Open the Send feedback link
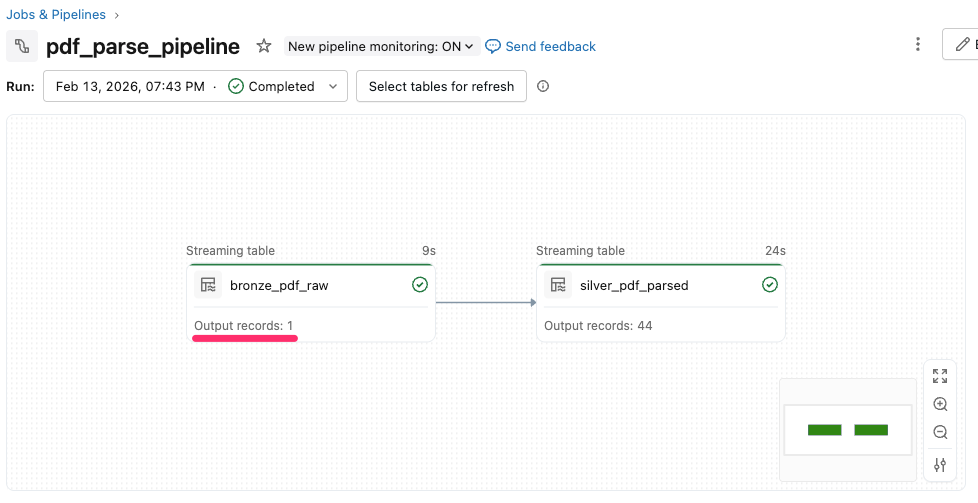This screenshot has height=503, width=978. [550, 47]
